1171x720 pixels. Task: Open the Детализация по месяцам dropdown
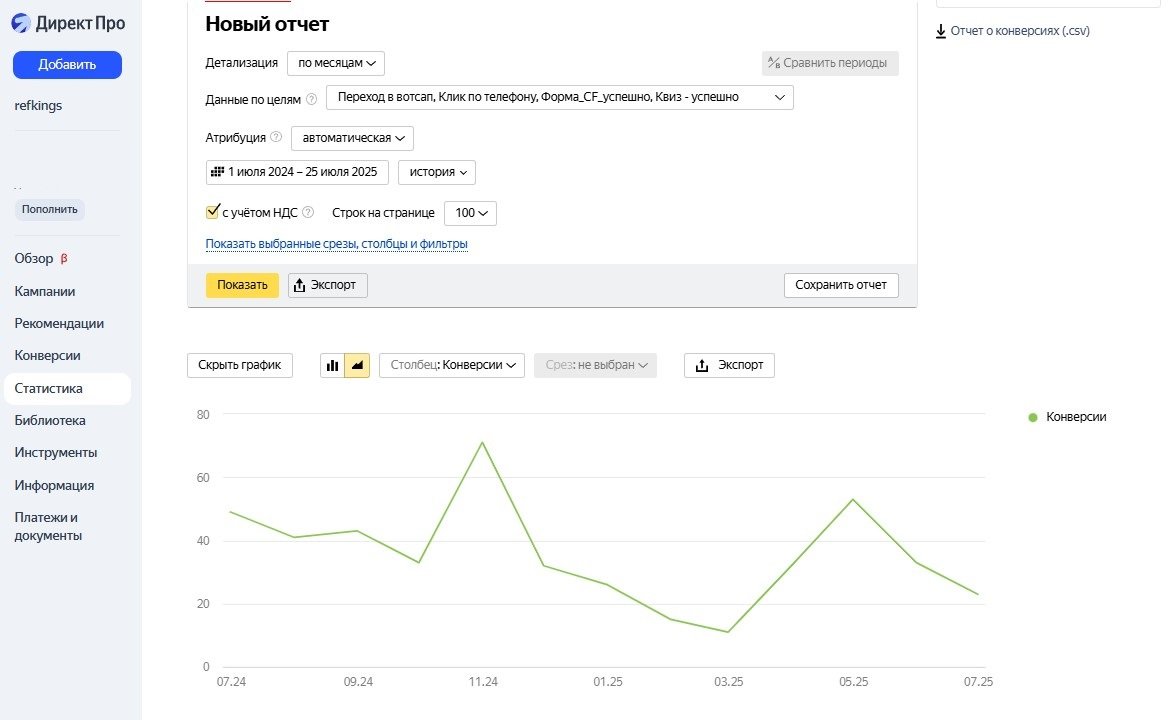click(336, 63)
